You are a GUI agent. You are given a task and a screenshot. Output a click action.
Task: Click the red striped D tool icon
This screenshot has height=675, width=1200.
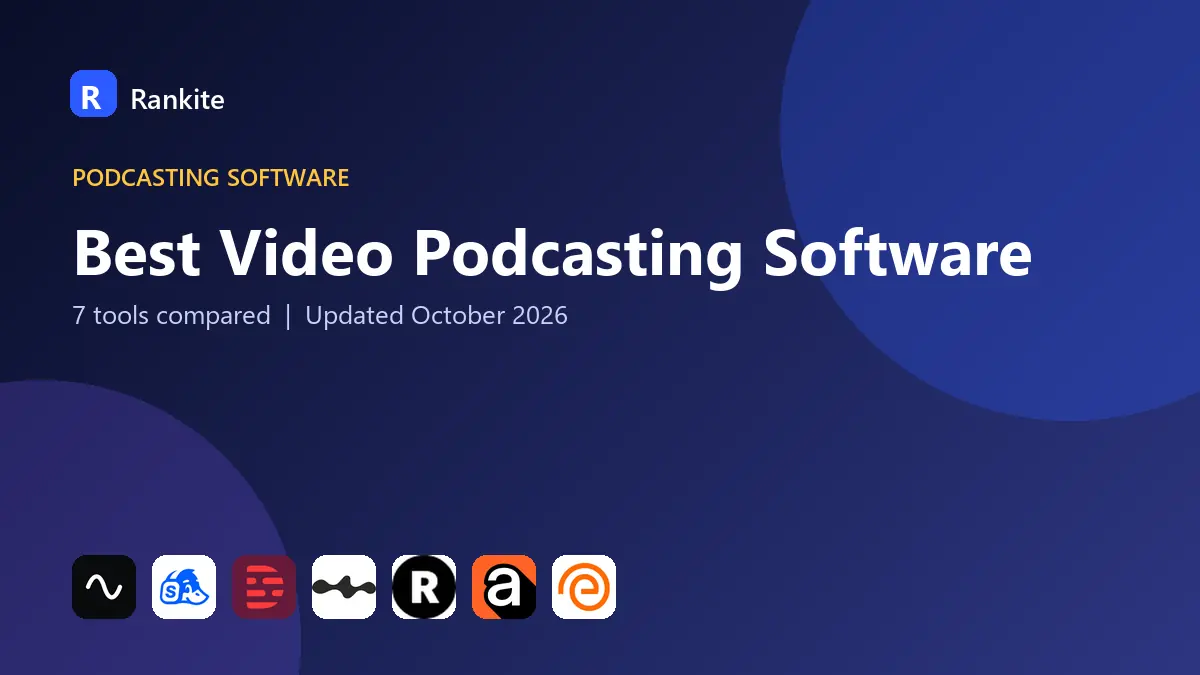[x=264, y=587]
